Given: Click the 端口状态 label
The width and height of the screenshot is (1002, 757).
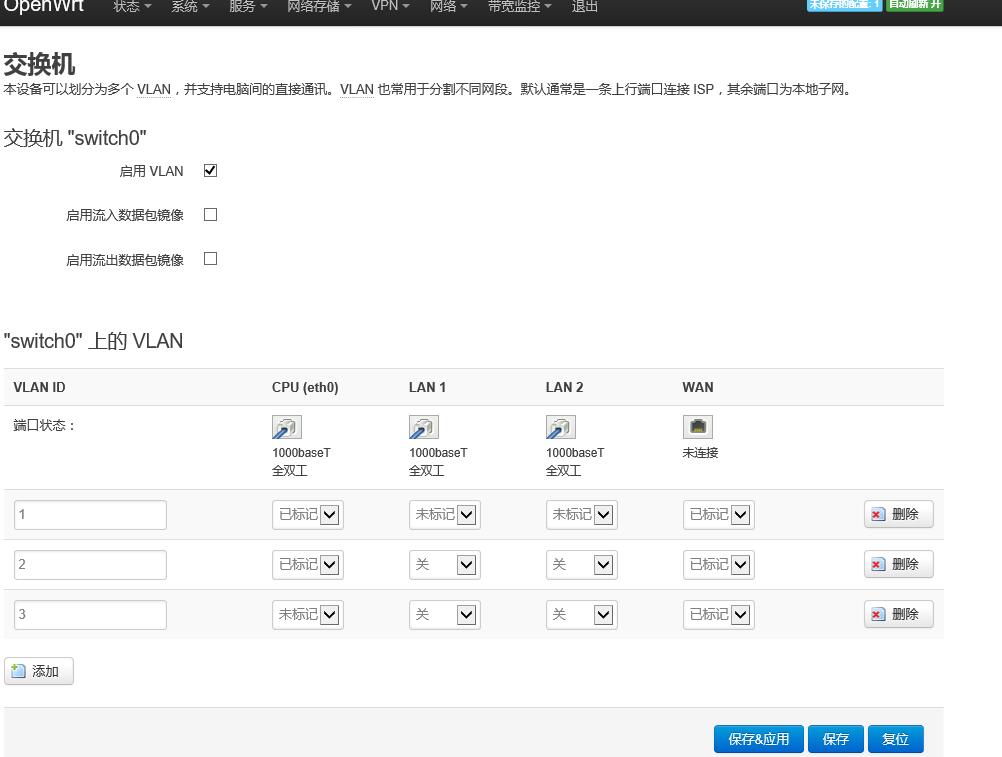Looking at the screenshot, I should tap(44, 425).
